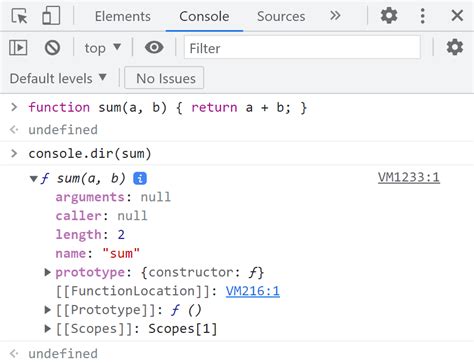The image size is (474, 363).
Task: Click the console.dir(sum) input line
Action: [x=90, y=154]
